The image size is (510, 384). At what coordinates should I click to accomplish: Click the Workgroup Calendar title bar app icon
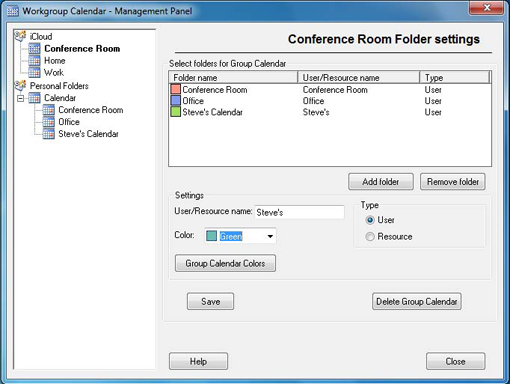(x=13, y=11)
